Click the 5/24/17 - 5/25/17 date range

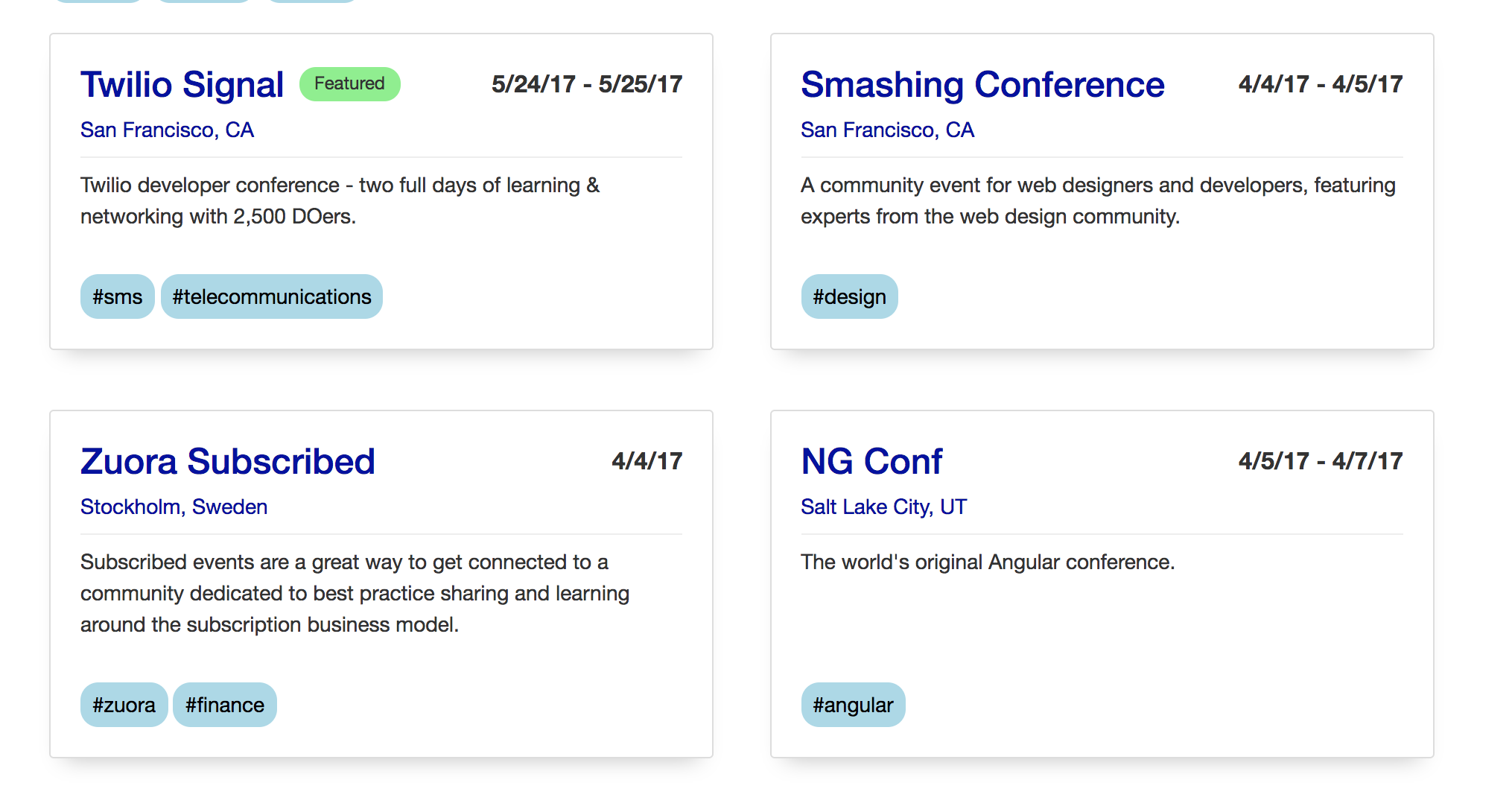click(586, 84)
